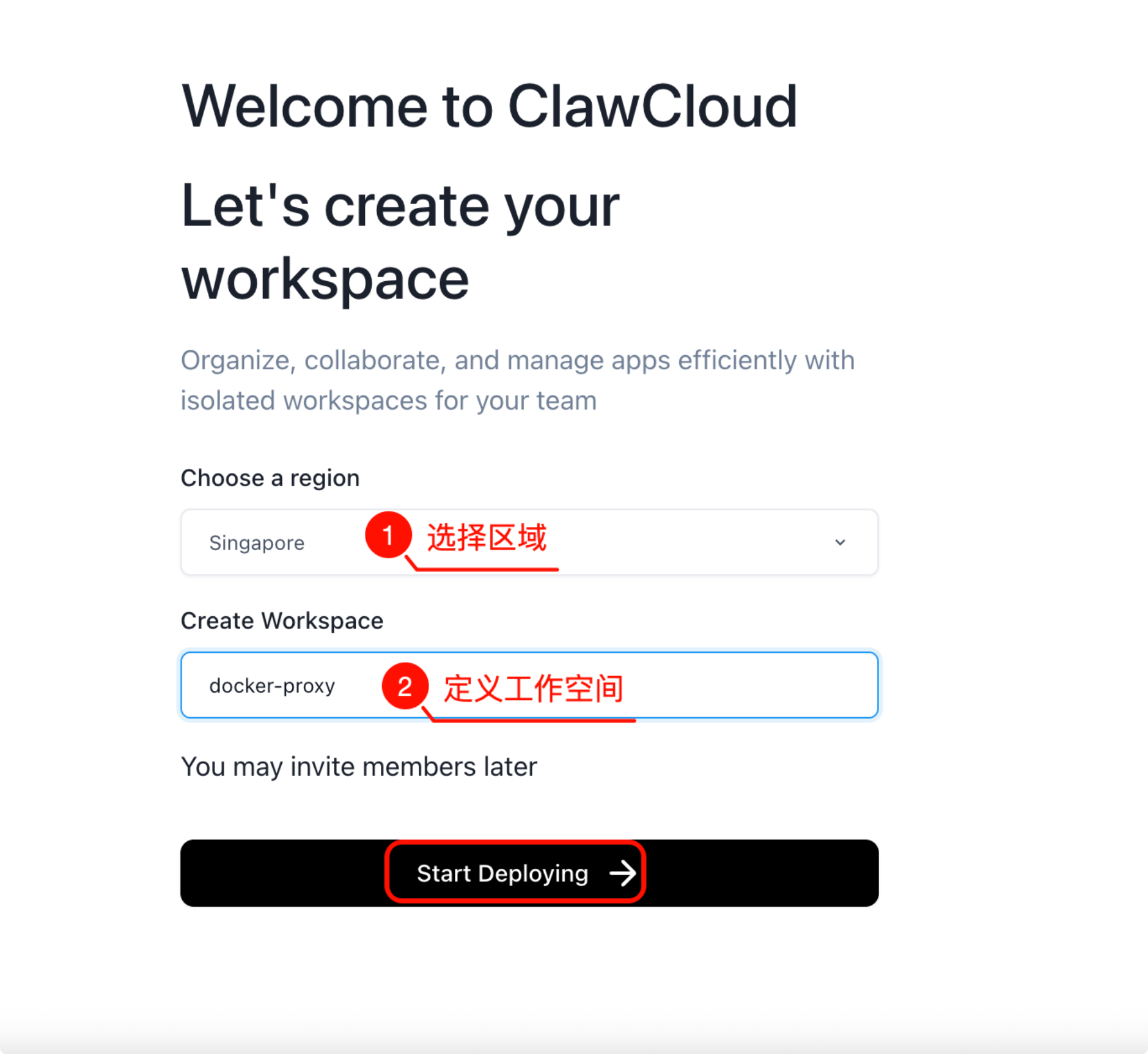Click the arrow icon on Start Deploying
The image size is (1148, 1054).
tap(623, 873)
